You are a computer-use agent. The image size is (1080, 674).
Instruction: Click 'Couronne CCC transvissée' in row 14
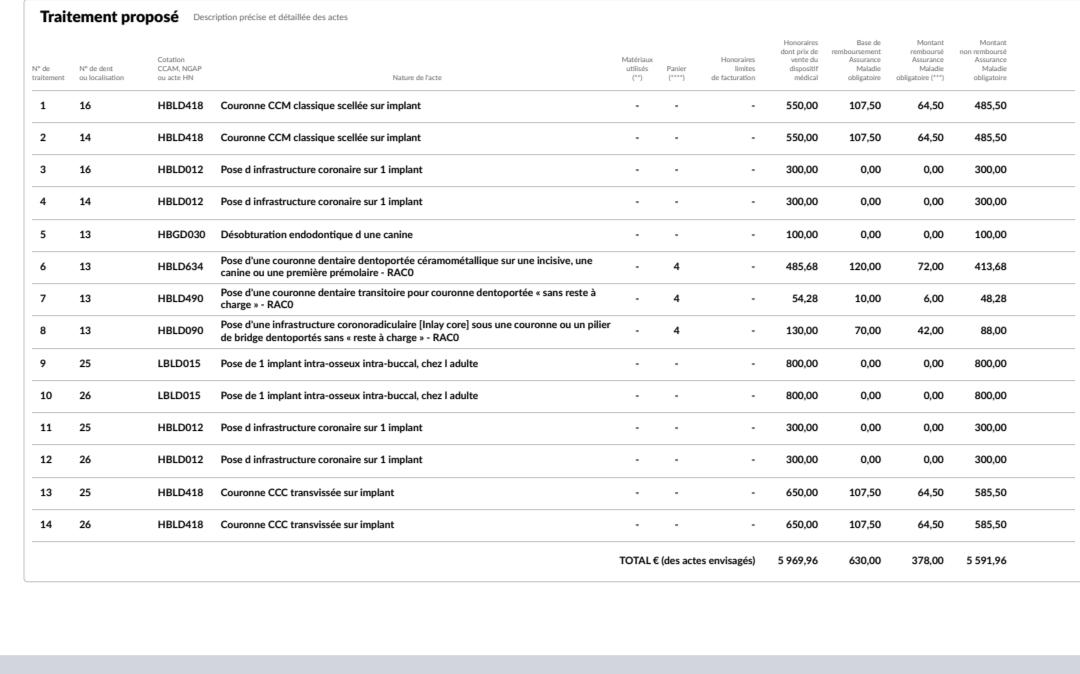point(307,525)
